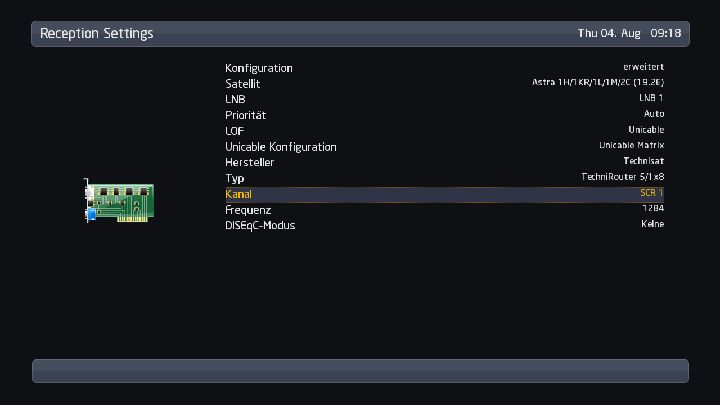Click the tuner card icon
Viewport: 720px width, 405px height.
coord(118,202)
